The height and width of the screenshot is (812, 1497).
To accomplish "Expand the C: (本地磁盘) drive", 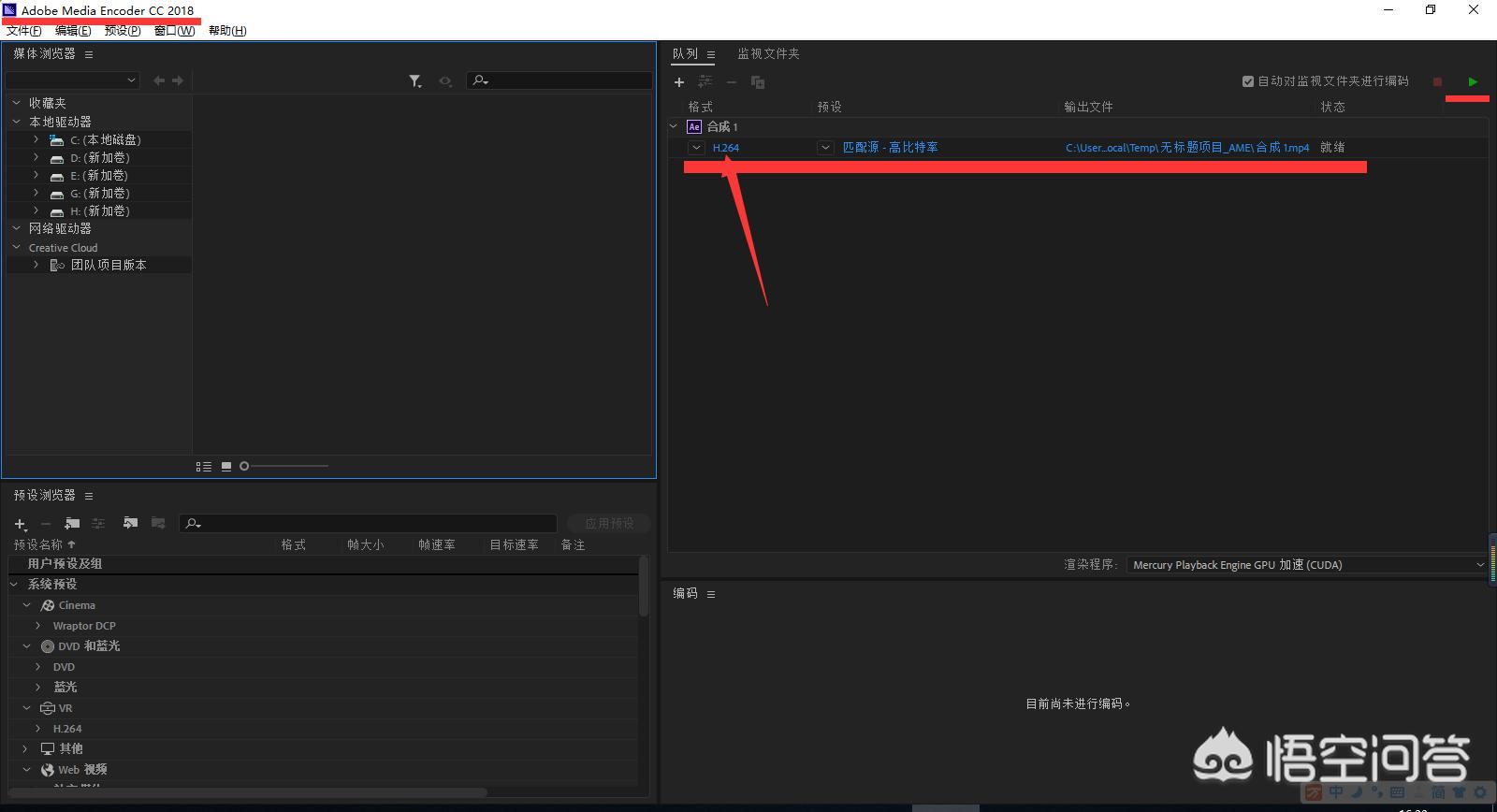I will [36, 139].
